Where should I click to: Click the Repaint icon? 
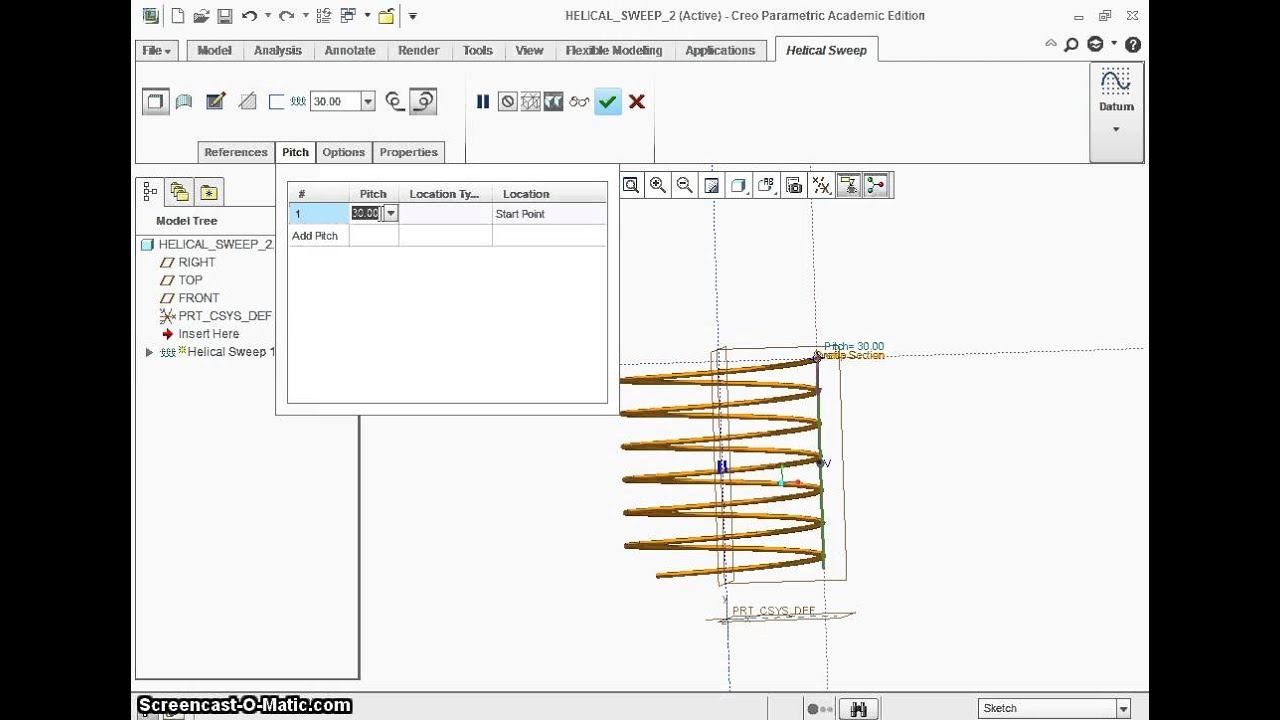pos(712,185)
